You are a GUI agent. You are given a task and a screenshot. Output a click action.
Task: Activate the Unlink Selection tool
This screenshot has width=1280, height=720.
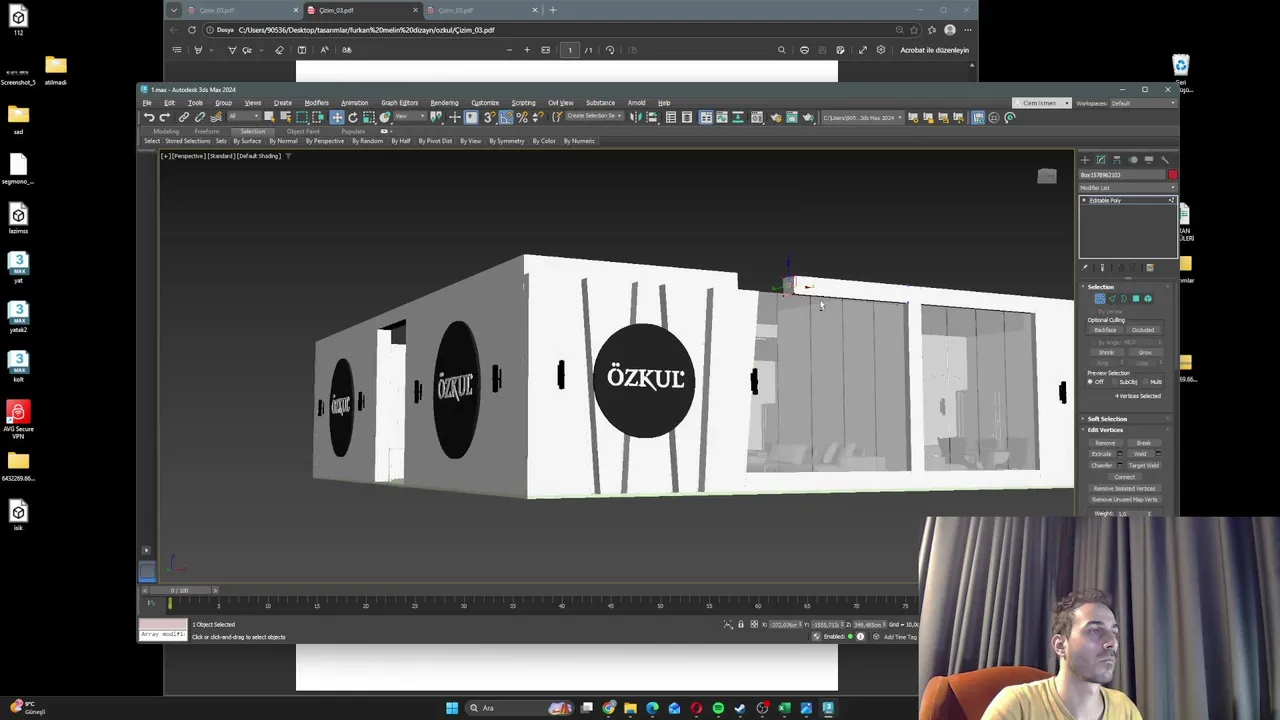tap(200, 117)
